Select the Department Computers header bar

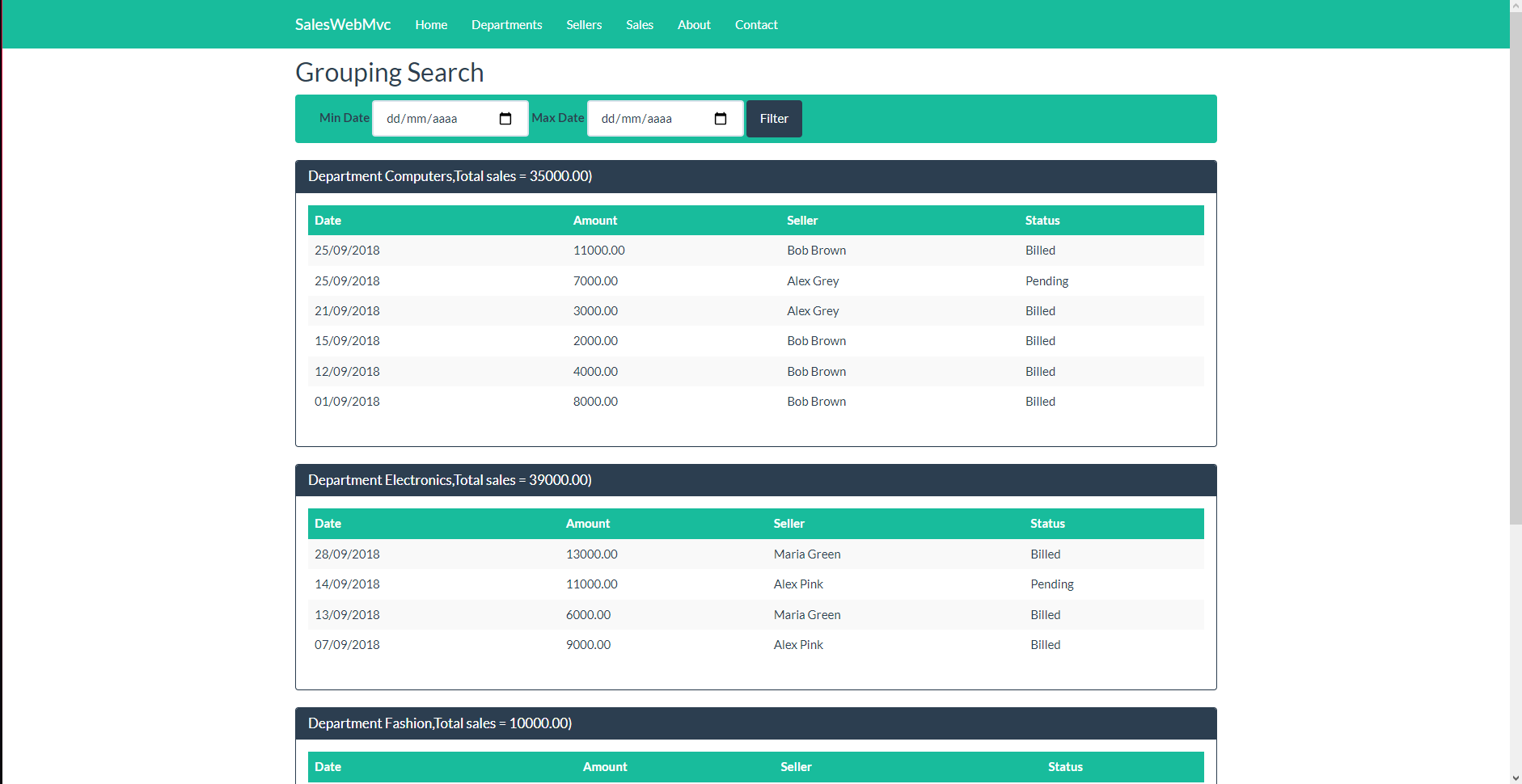(755, 176)
